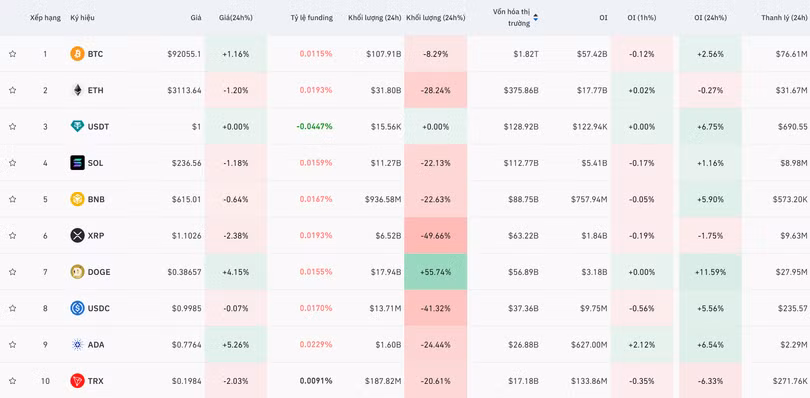The width and height of the screenshot is (810, 398).
Task: Sort table by Tỷ lệ funding header
Action: pyautogui.click(x=311, y=18)
